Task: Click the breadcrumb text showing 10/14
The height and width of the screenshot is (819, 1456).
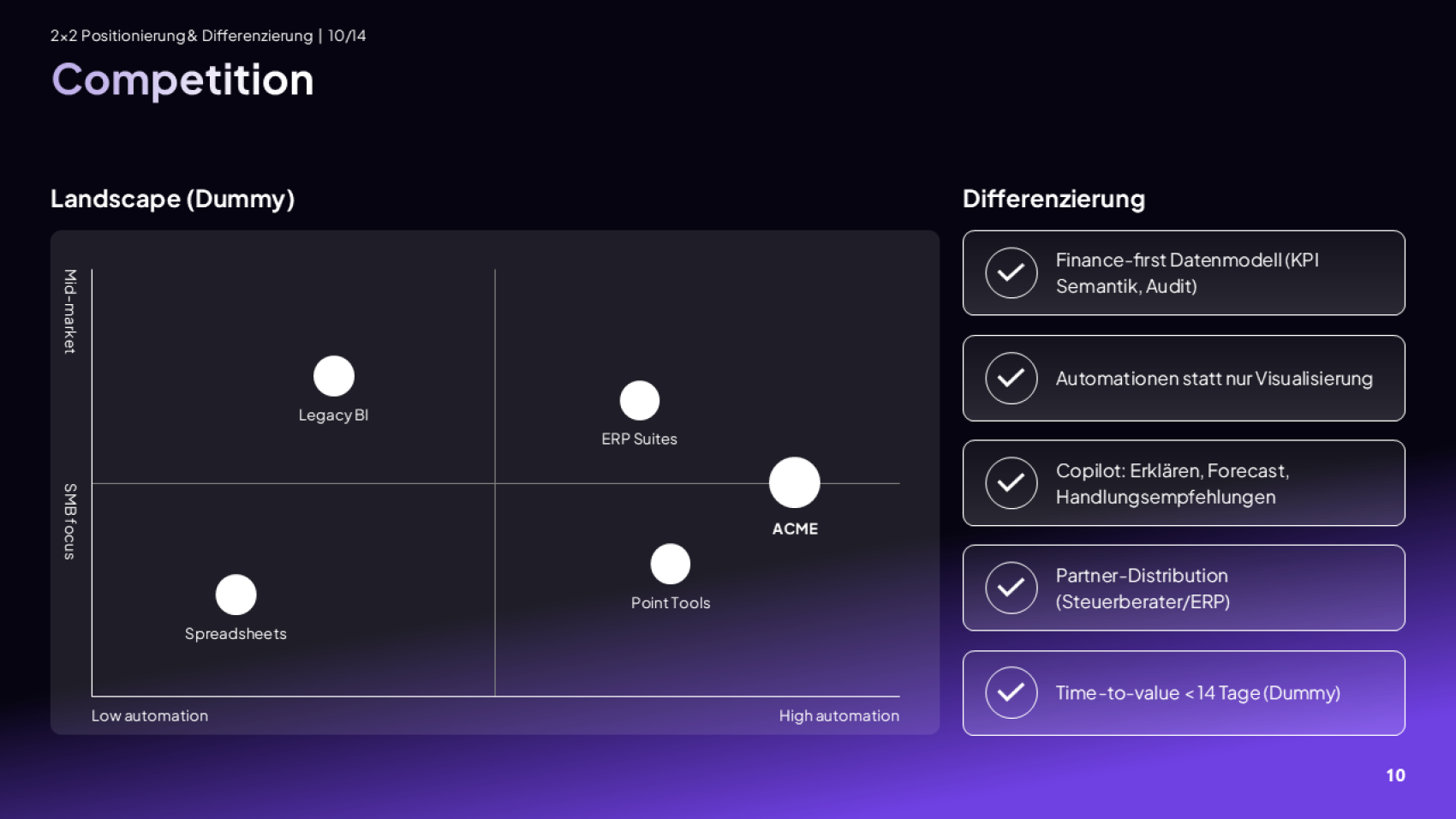Action: (x=347, y=36)
